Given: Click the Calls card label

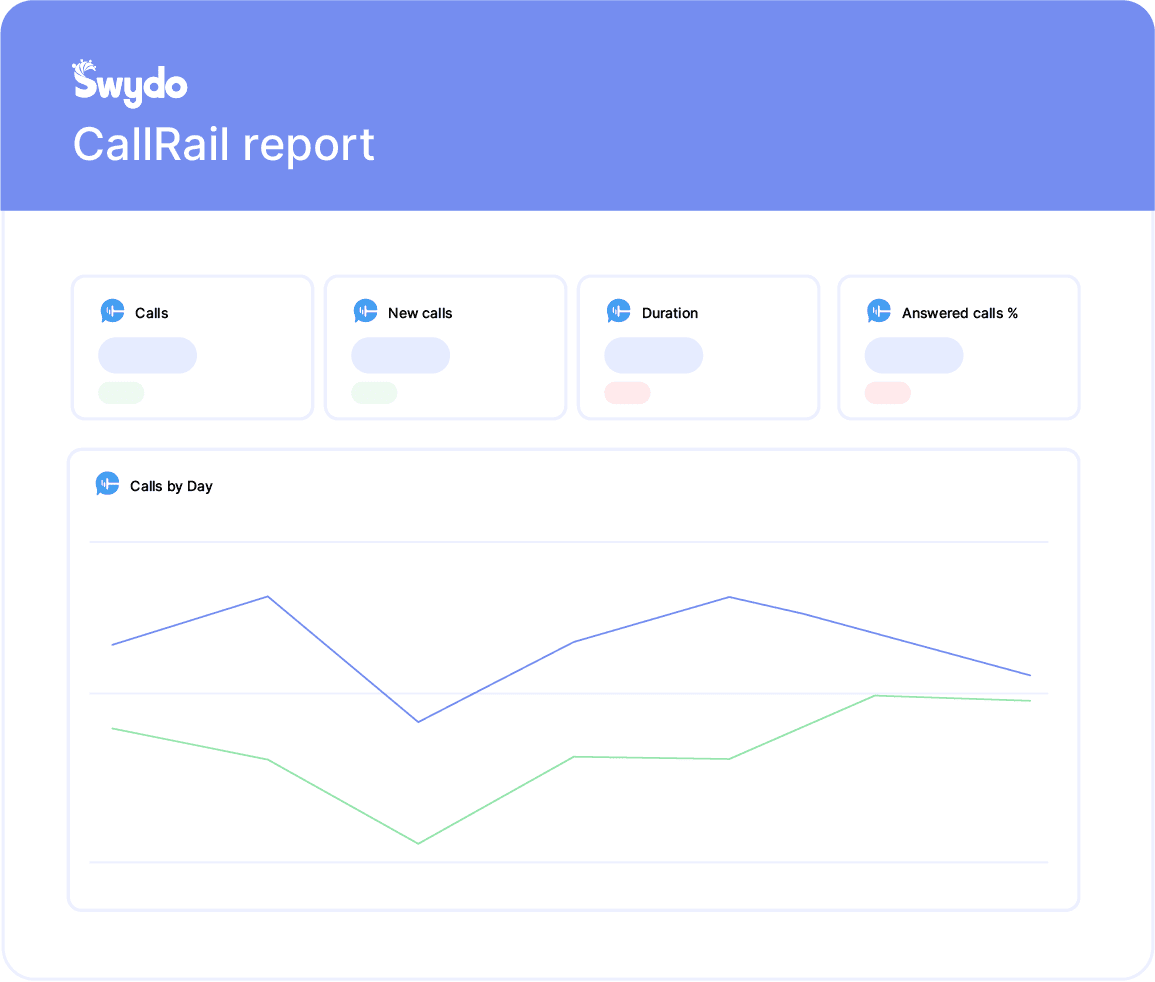Looking at the screenshot, I should tap(152, 313).
